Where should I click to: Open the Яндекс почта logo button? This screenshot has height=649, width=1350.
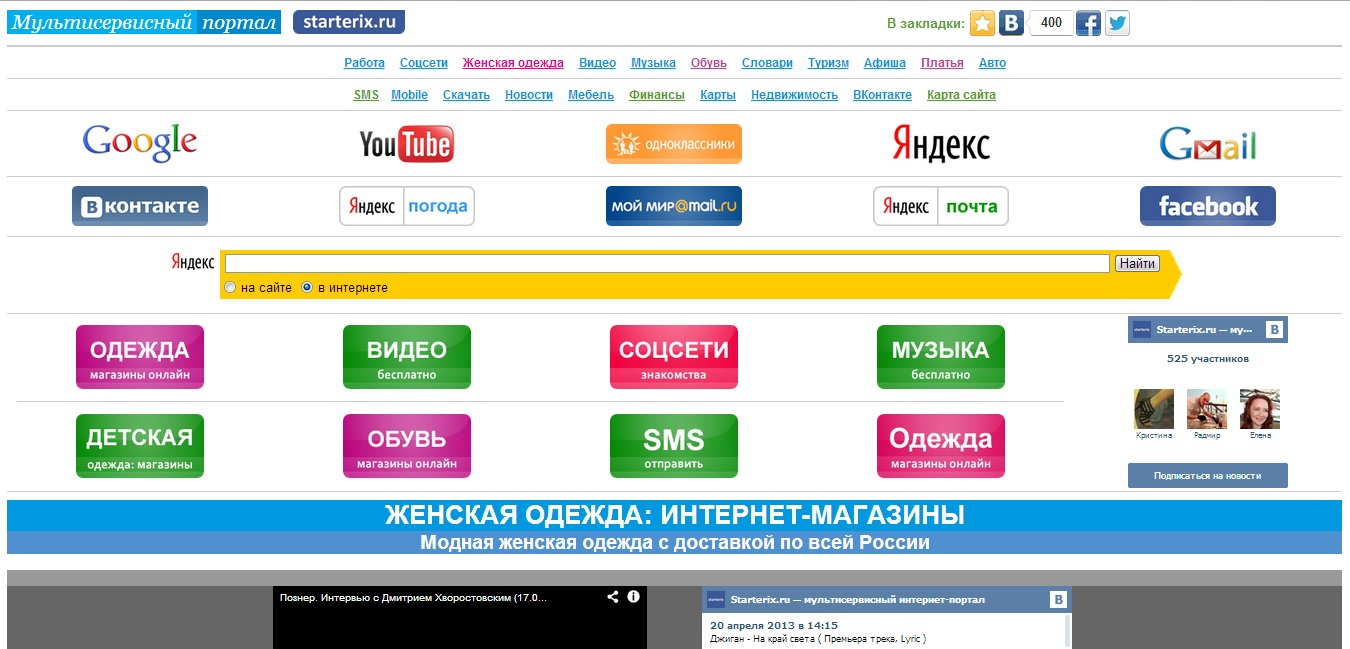click(941, 206)
